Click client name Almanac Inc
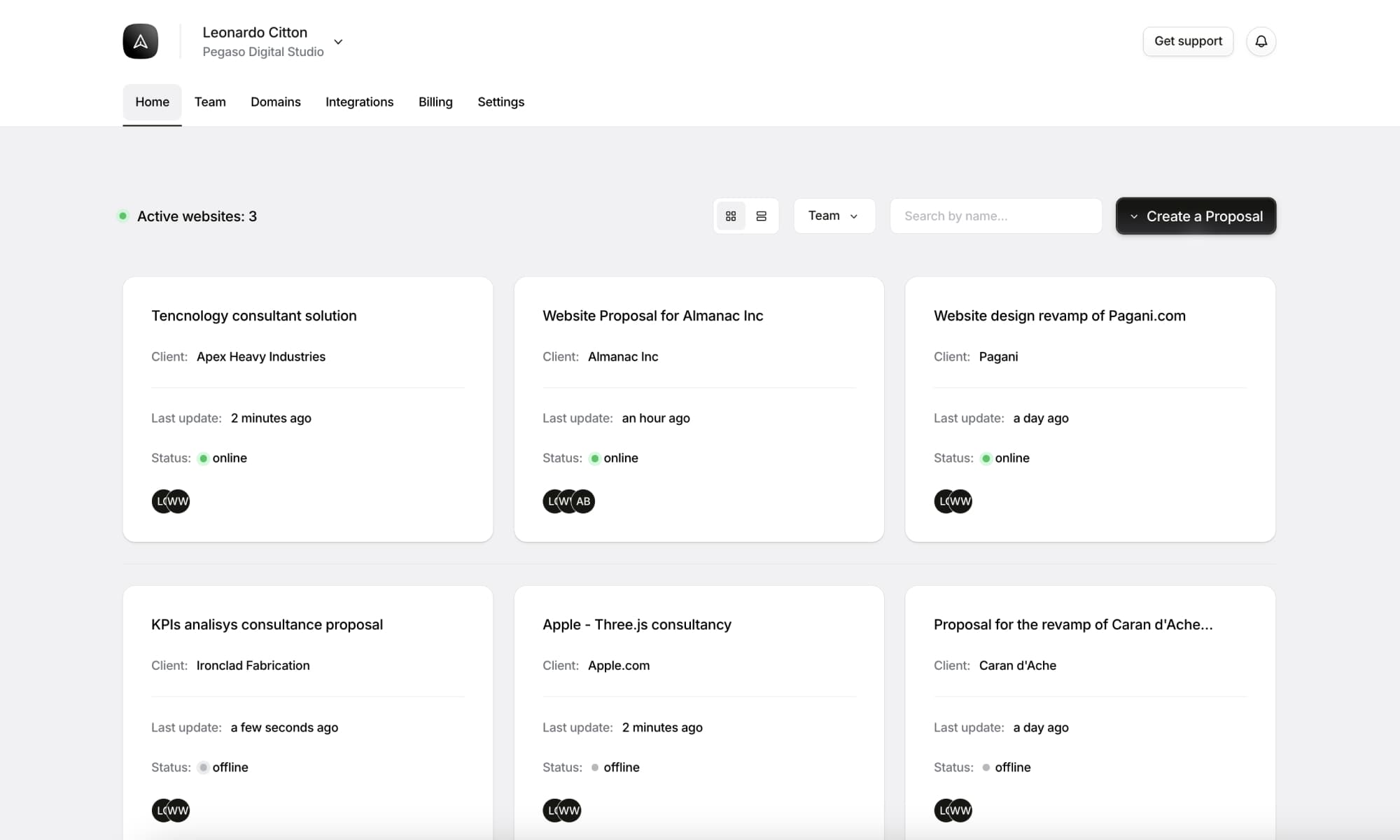This screenshot has width=1400, height=840. (x=623, y=356)
